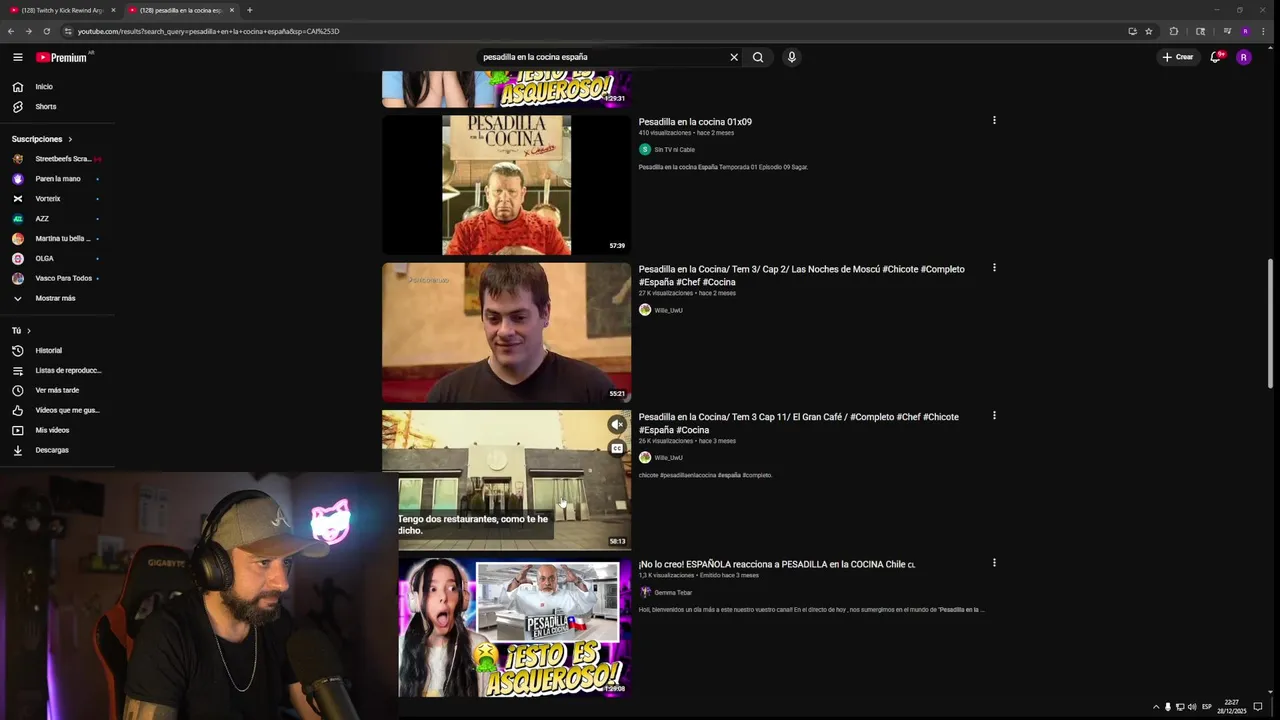Open Sin TV ni Cable channel

click(x=674, y=150)
